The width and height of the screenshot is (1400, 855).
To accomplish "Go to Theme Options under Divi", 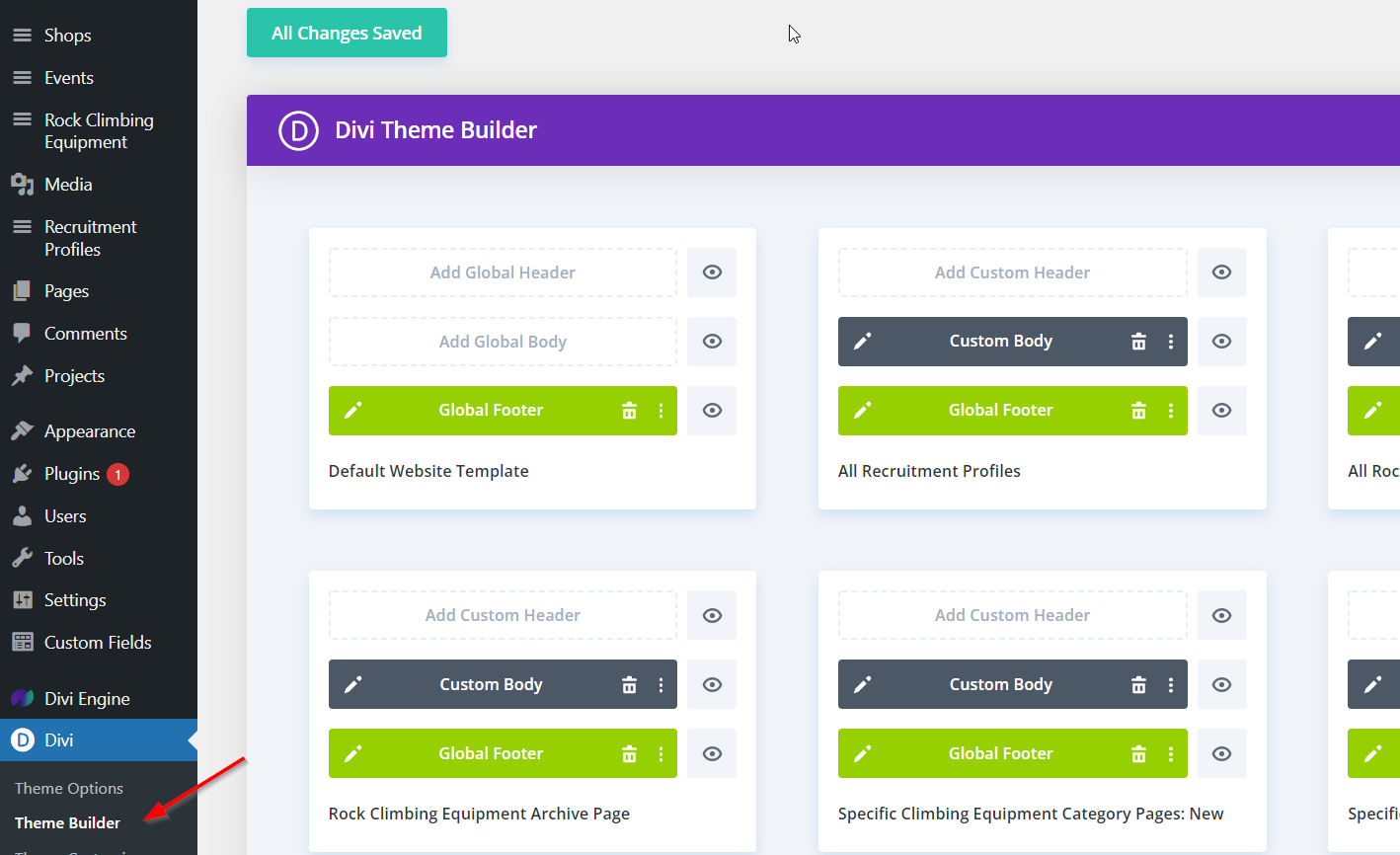I will click(69, 788).
